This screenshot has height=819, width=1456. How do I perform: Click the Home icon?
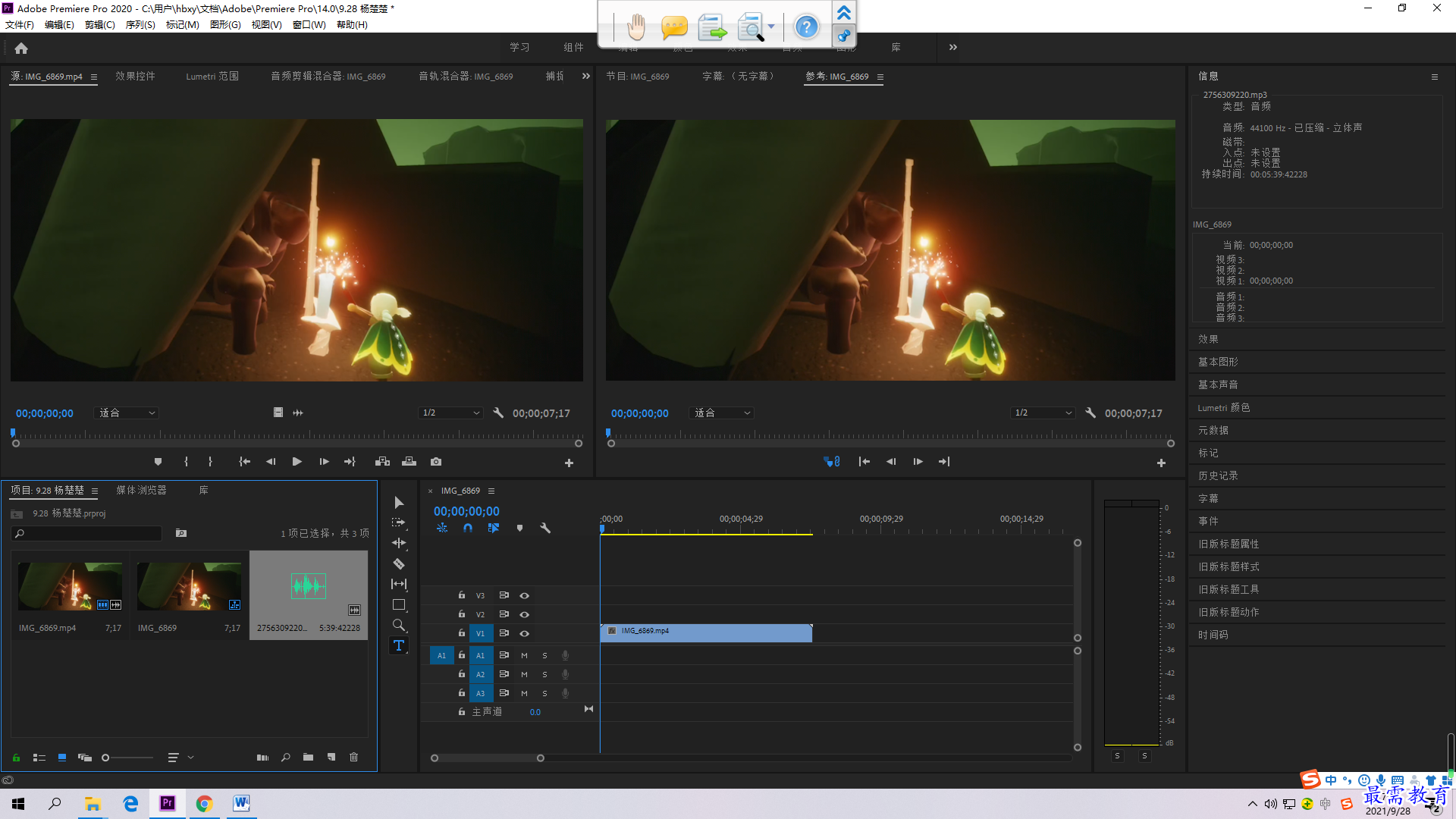coord(21,49)
